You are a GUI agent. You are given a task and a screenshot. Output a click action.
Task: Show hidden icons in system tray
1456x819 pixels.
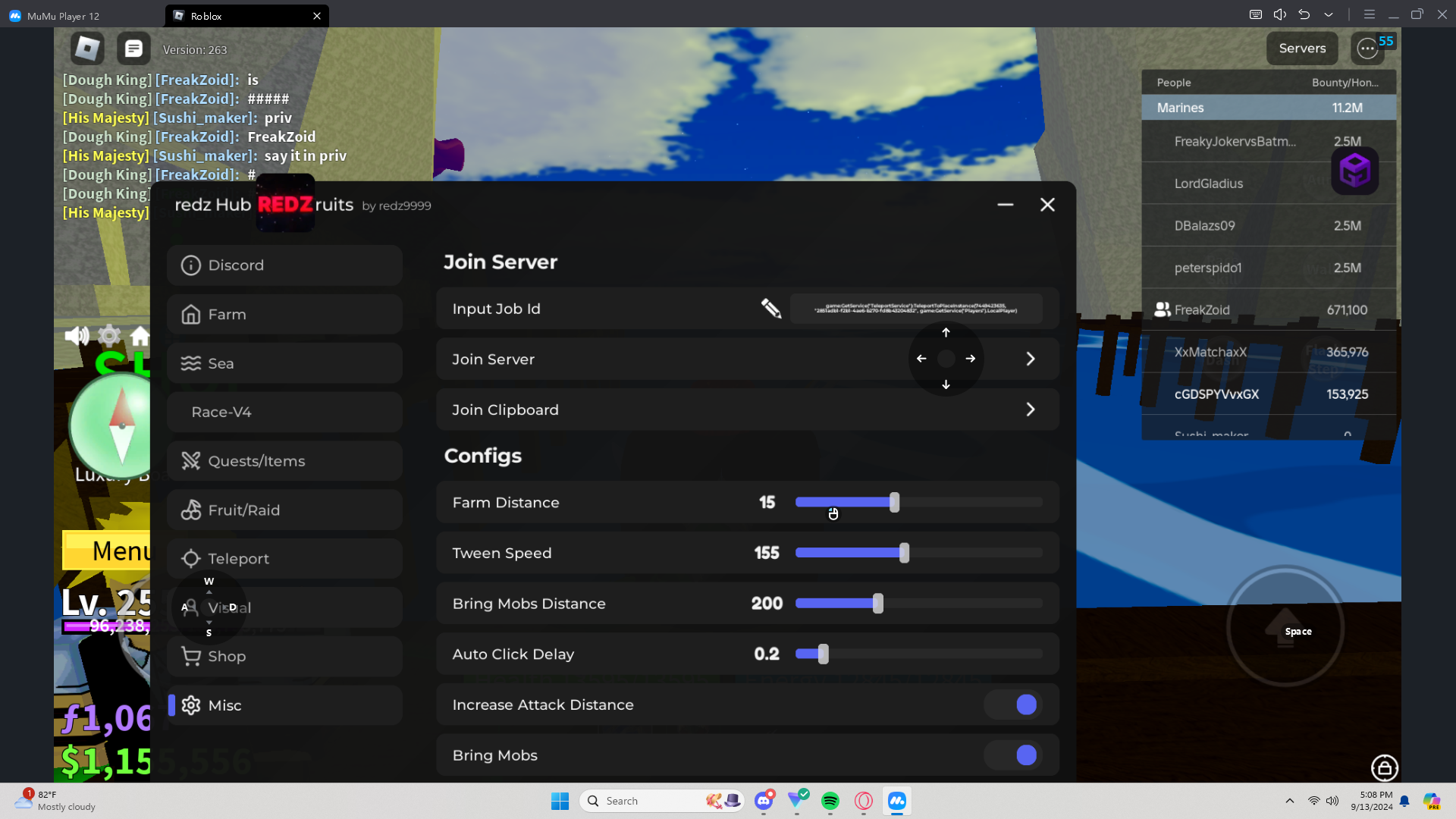(x=1290, y=801)
